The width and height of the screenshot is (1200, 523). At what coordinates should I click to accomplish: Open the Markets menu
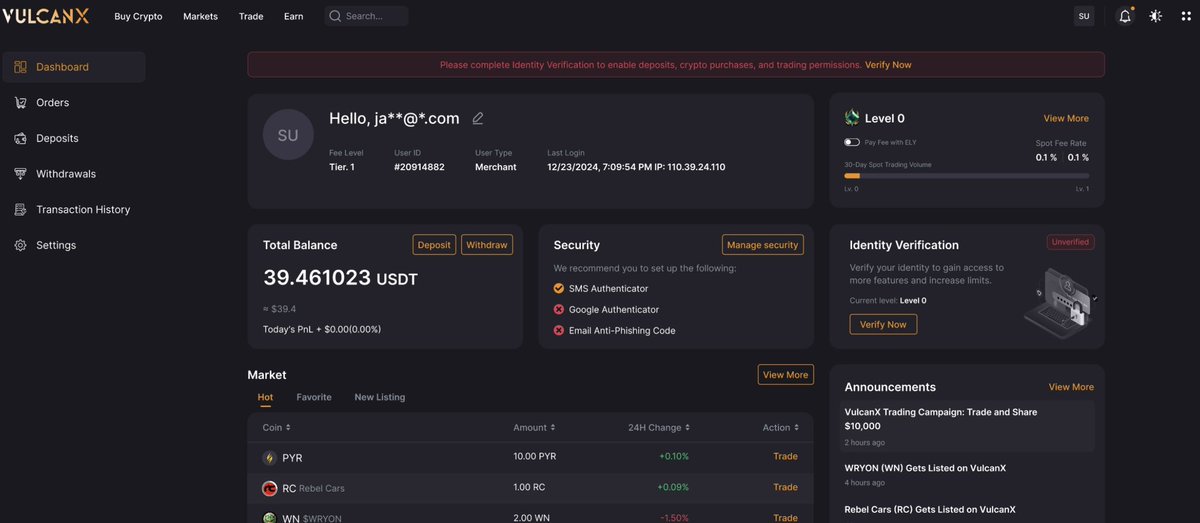200,16
